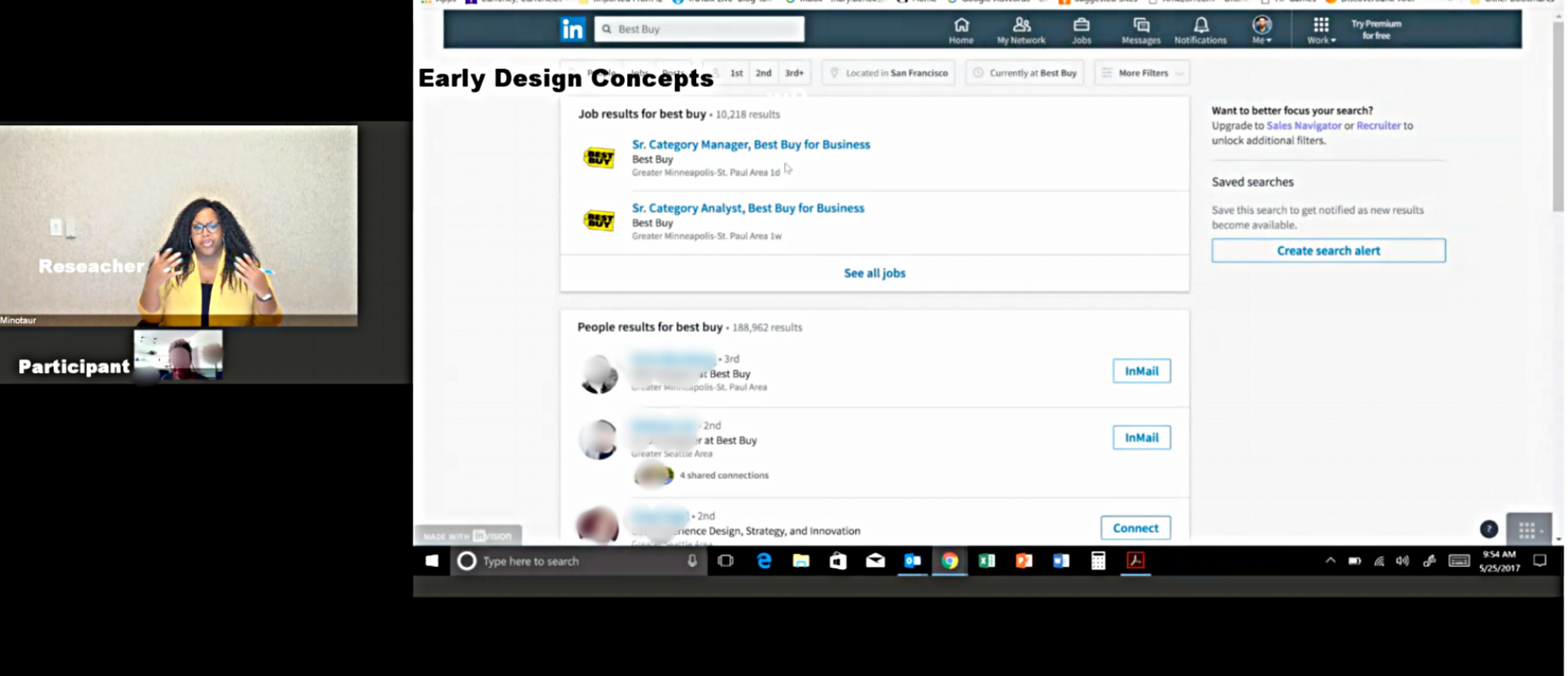Open Microsoft Store from taskbar

tap(838, 561)
